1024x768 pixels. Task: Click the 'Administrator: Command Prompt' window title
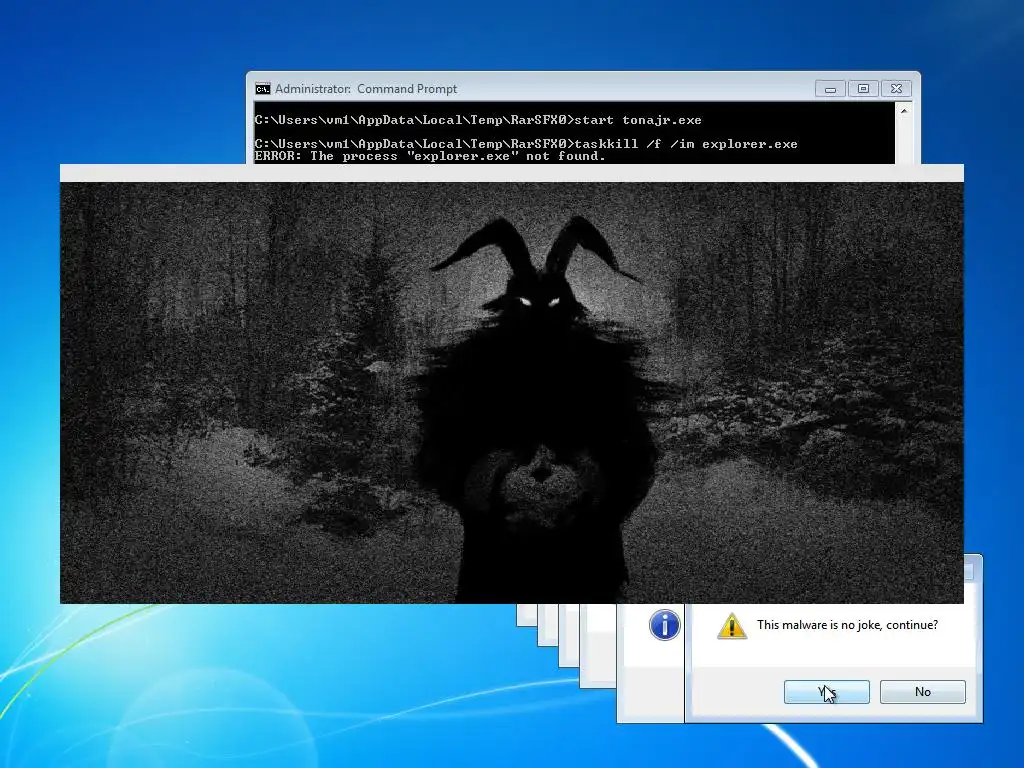click(x=366, y=89)
